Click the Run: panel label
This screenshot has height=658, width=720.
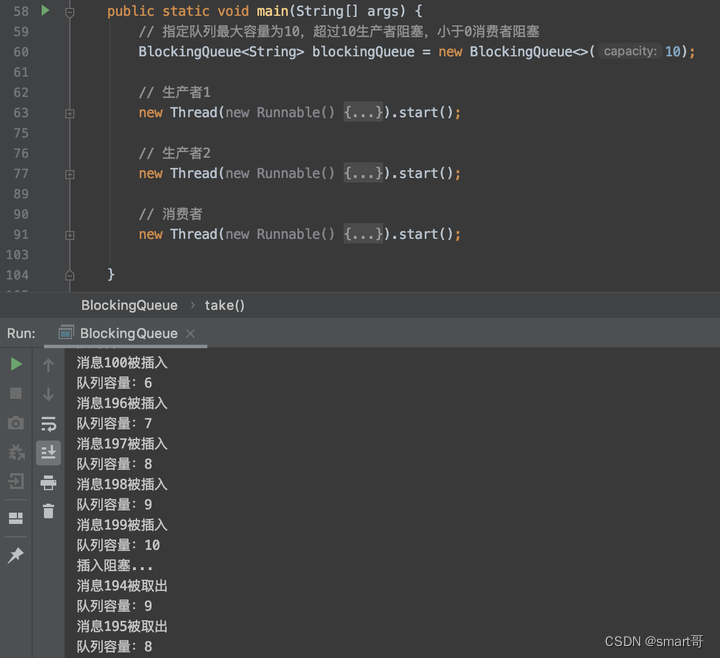tap(21, 333)
